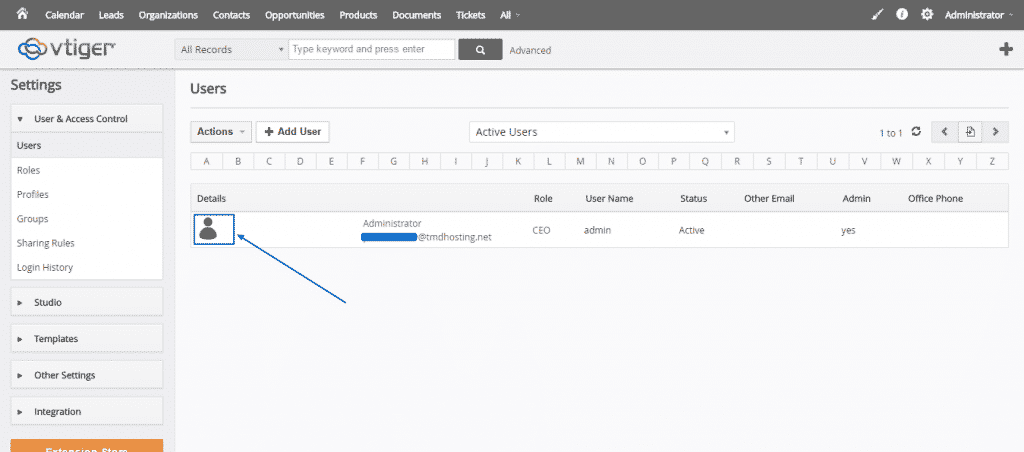Open the Calendar menu

[x=64, y=14]
